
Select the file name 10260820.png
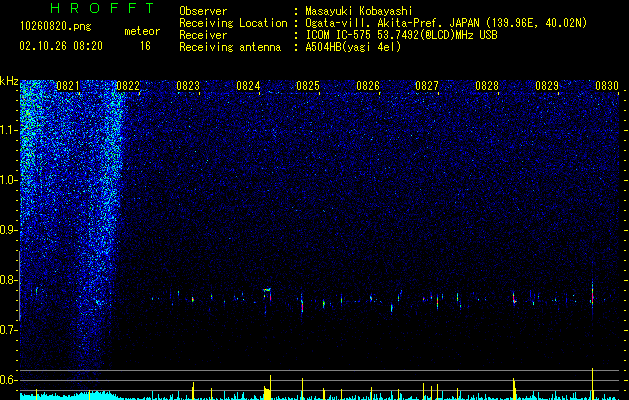[56, 27]
